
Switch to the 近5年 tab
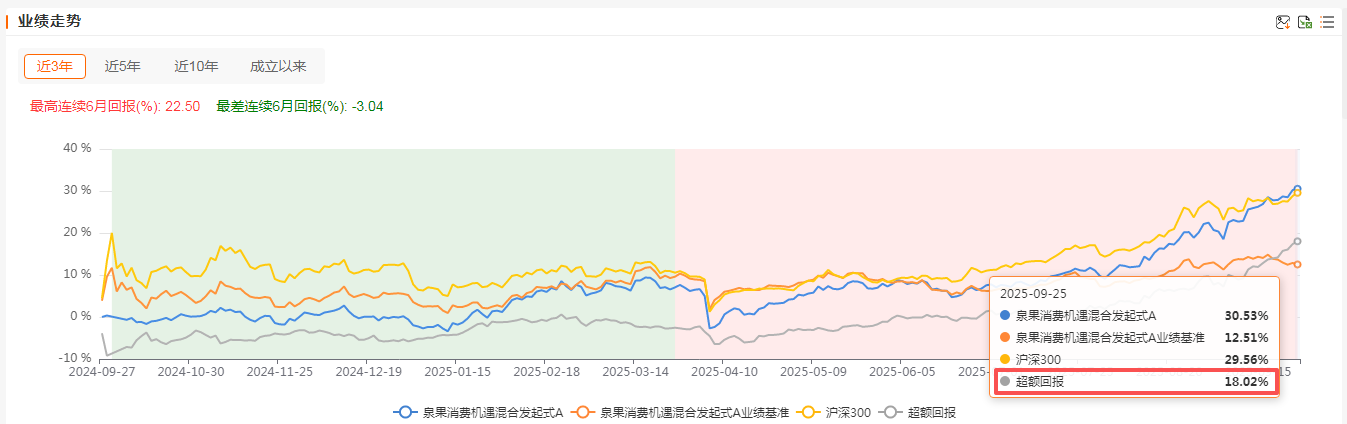click(123, 67)
